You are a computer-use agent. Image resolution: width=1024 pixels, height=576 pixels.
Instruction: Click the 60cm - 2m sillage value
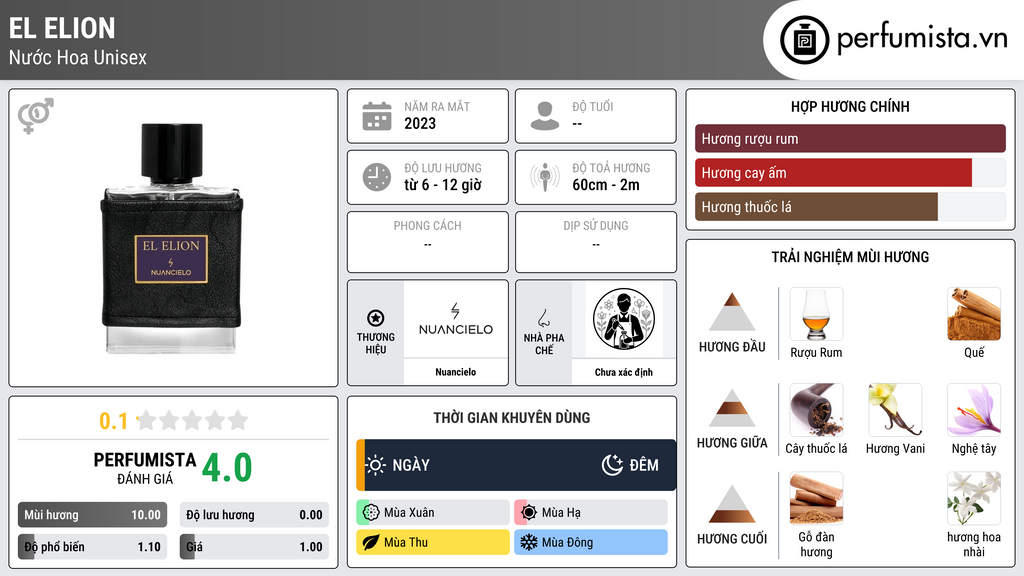(606, 185)
